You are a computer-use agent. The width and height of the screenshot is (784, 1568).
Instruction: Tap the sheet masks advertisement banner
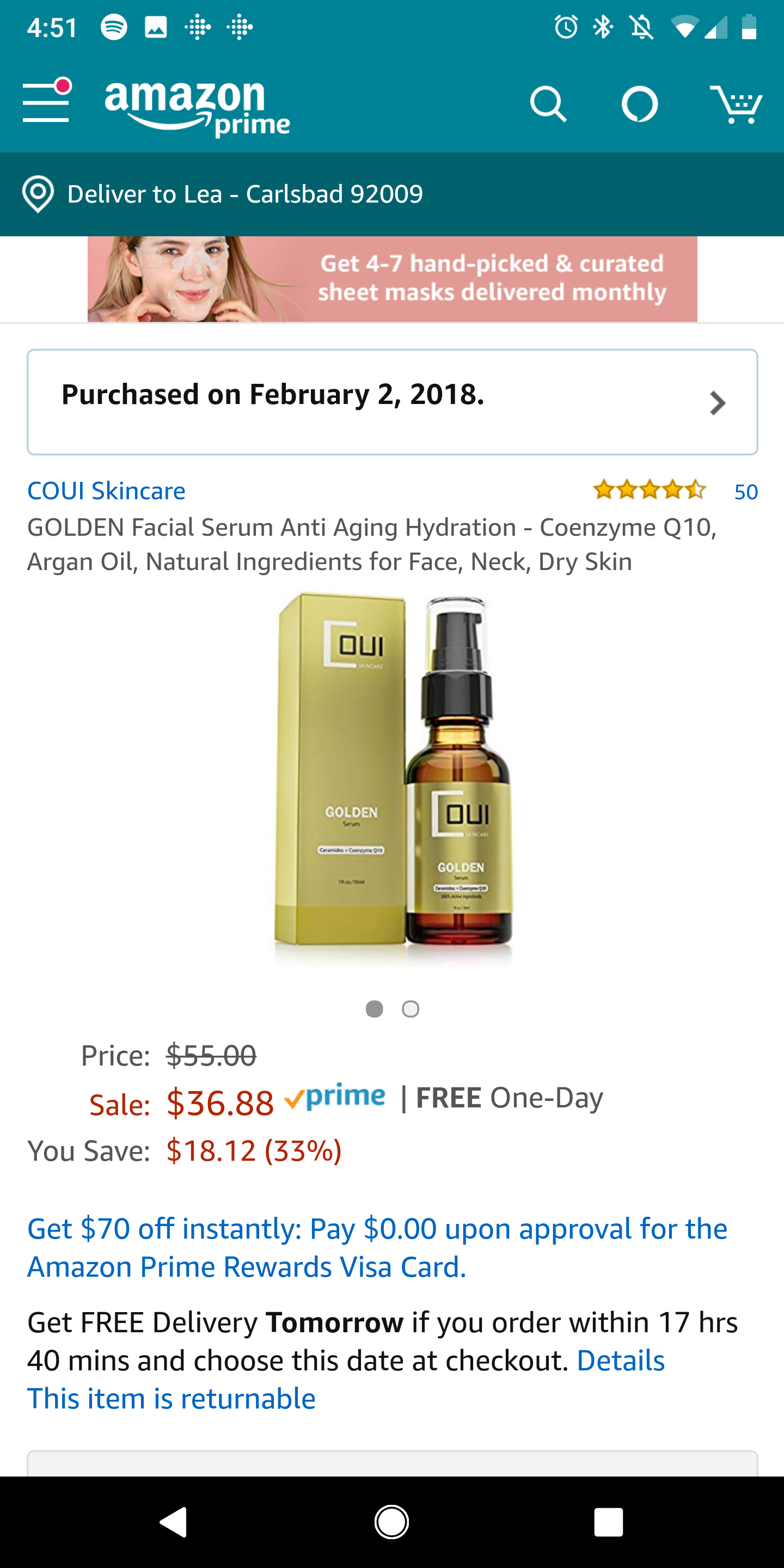[x=392, y=279]
